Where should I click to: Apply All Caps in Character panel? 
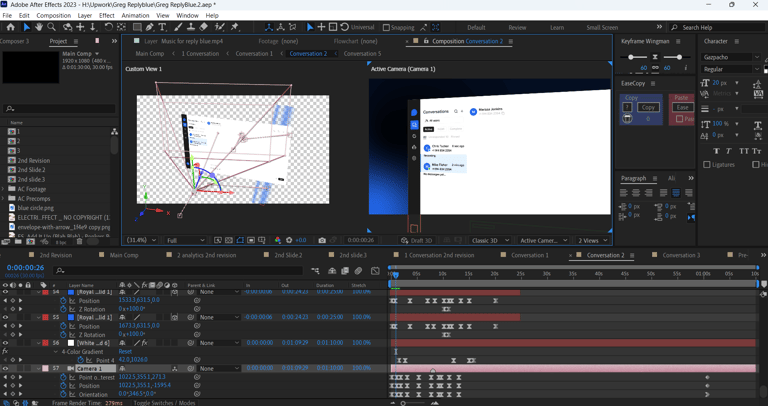[744, 151]
